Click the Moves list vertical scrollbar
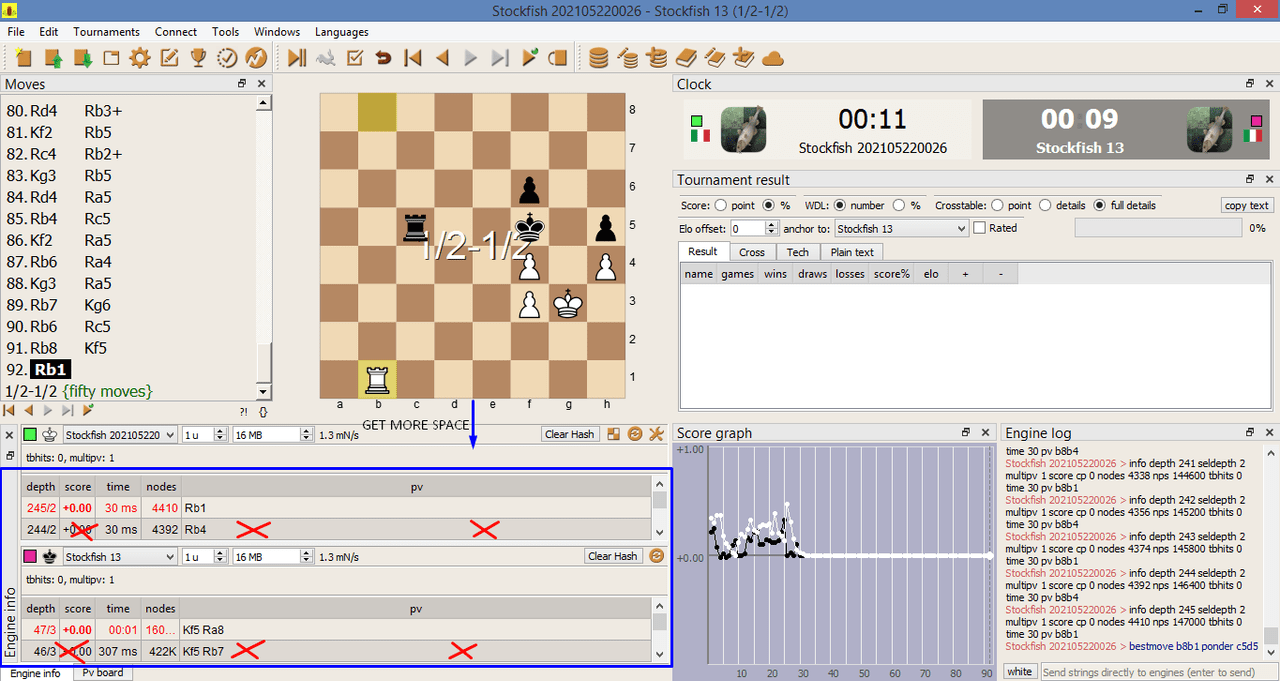The height and width of the screenshot is (681, 1280). [x=264, y=245]
